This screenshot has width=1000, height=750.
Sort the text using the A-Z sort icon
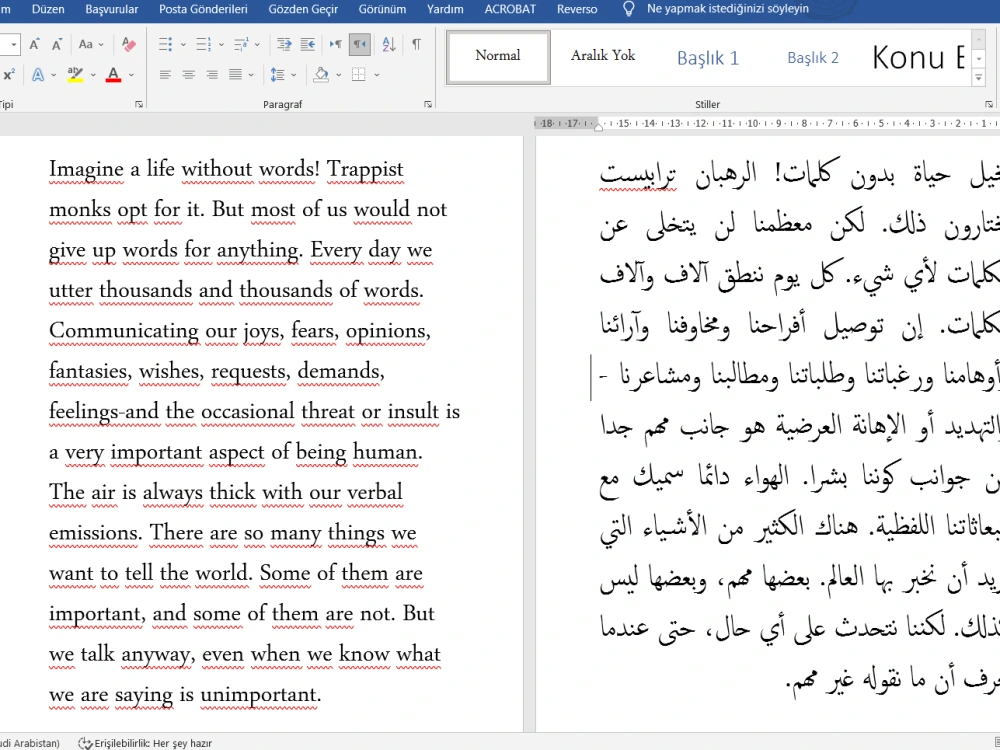pyautogui.click(x=388, y=44)
